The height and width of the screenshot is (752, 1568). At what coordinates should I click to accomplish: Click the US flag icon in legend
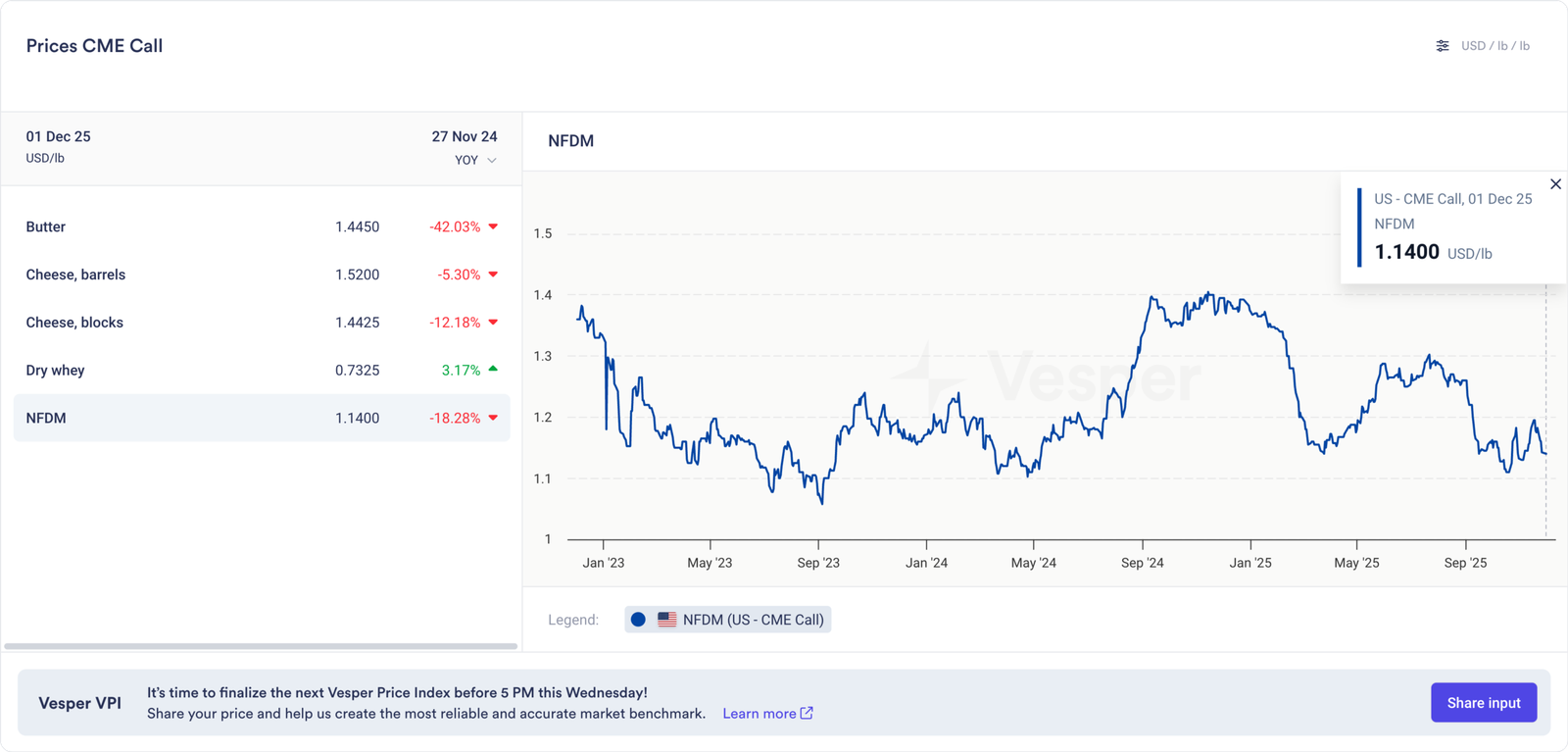coord(666,620)
